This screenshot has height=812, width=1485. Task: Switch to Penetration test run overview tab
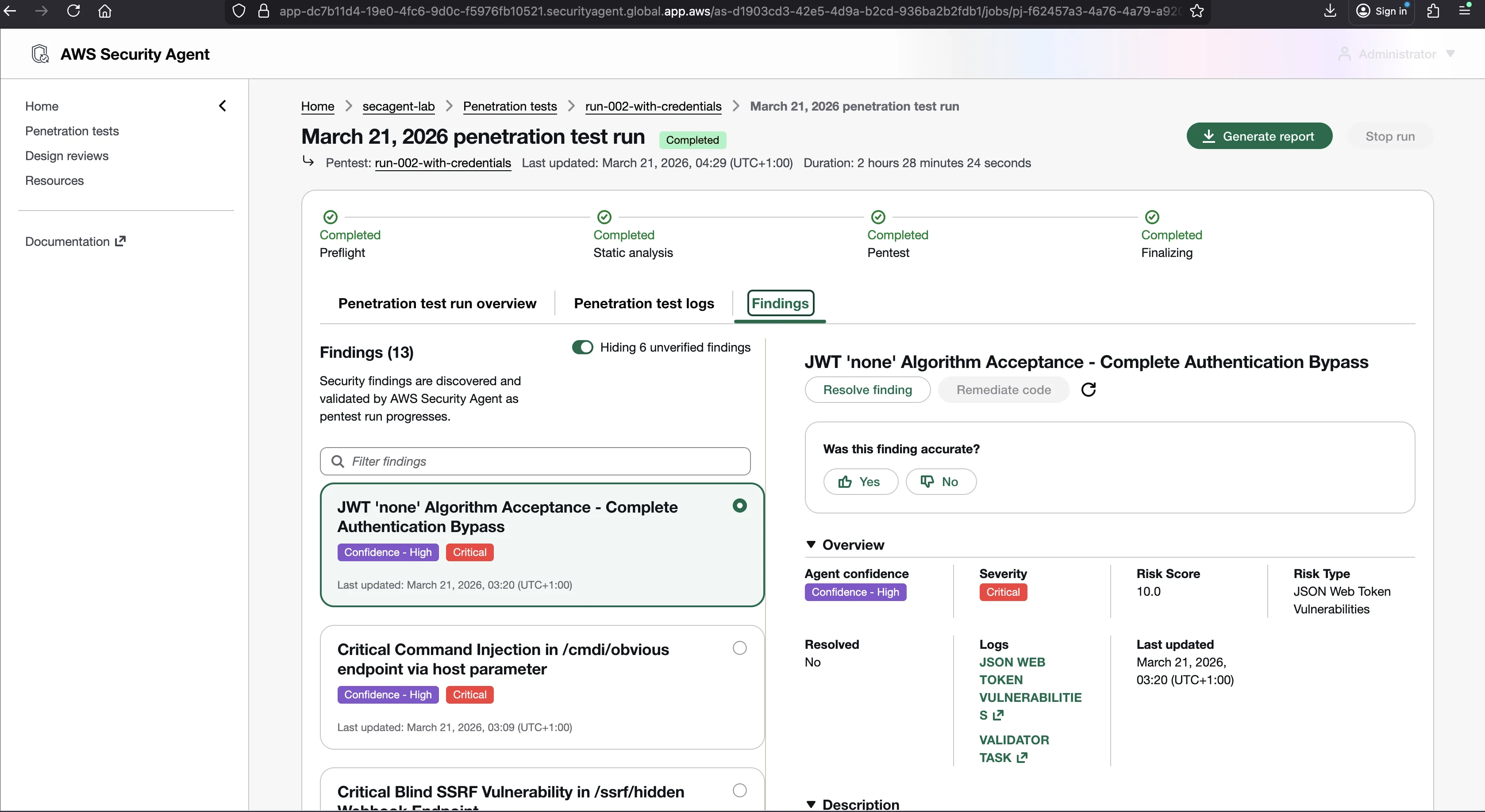[437, 303]
